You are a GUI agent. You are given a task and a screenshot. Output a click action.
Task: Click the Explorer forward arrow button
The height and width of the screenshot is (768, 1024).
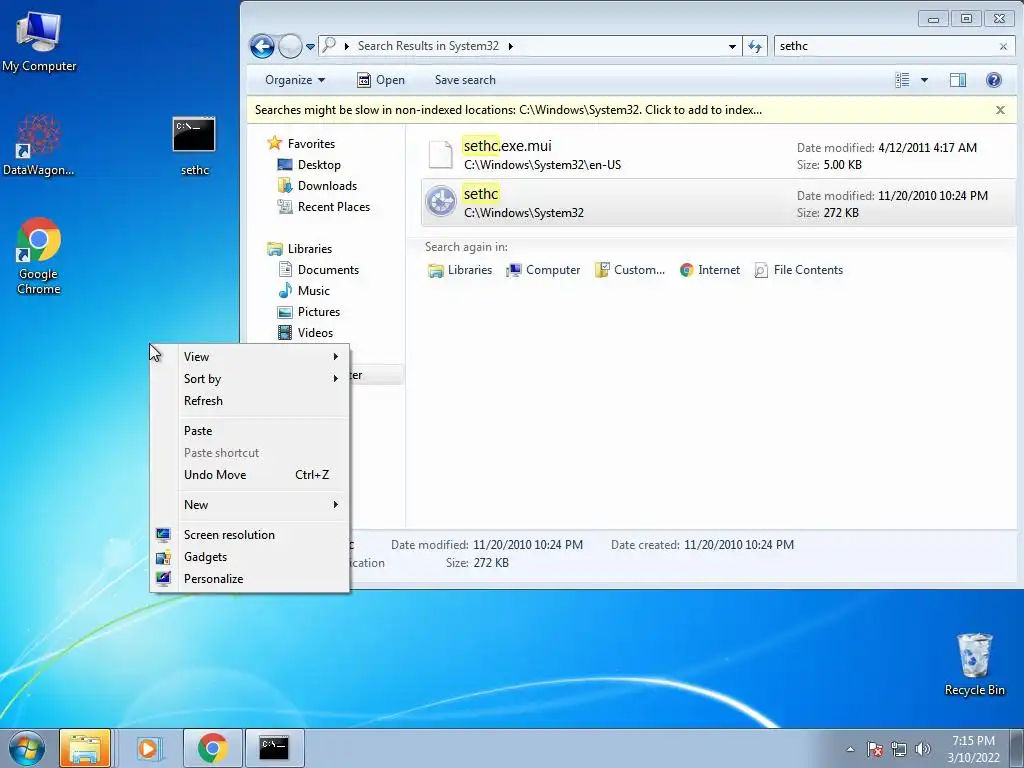290,46
